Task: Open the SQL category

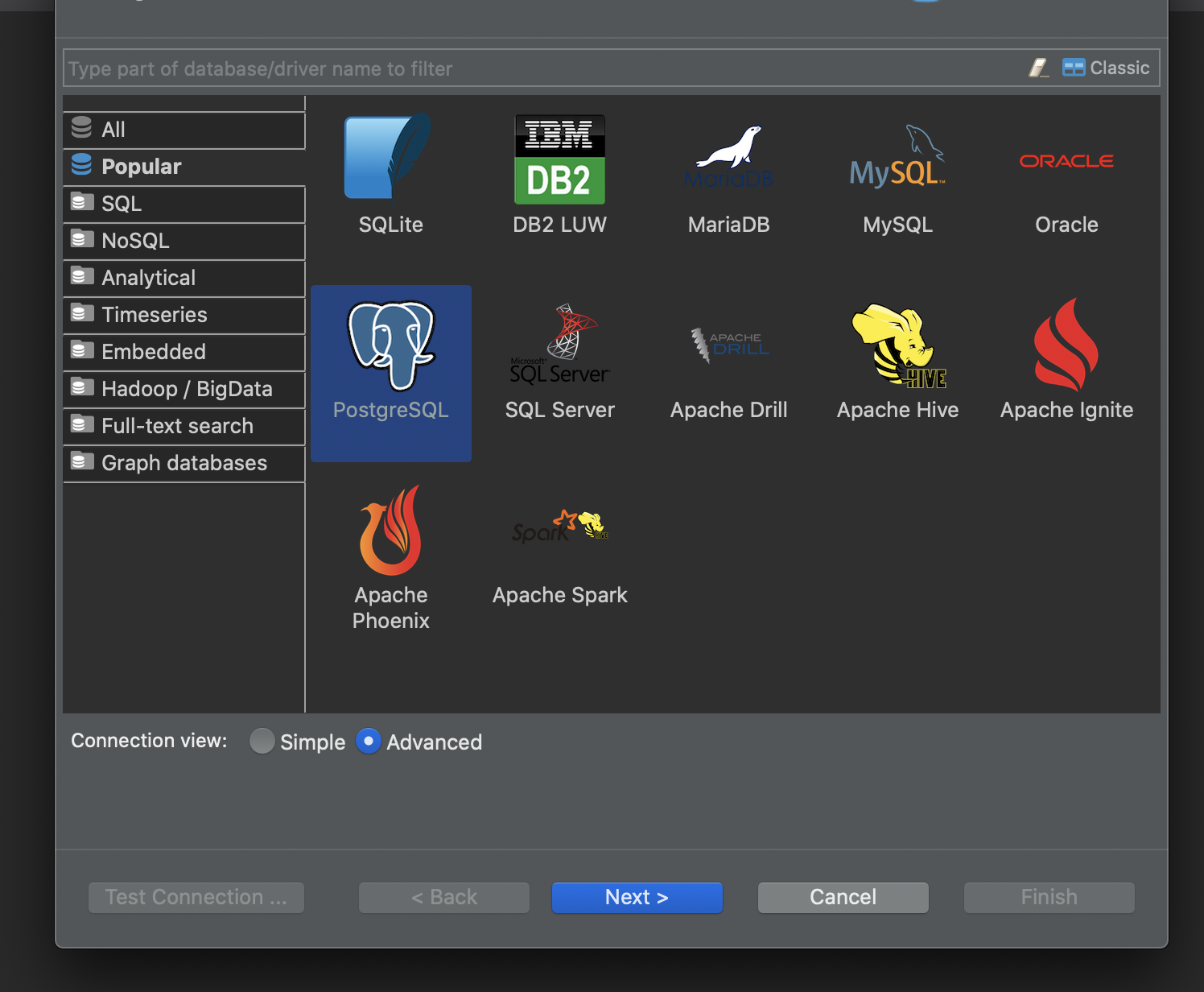Action: coord(184,204)
